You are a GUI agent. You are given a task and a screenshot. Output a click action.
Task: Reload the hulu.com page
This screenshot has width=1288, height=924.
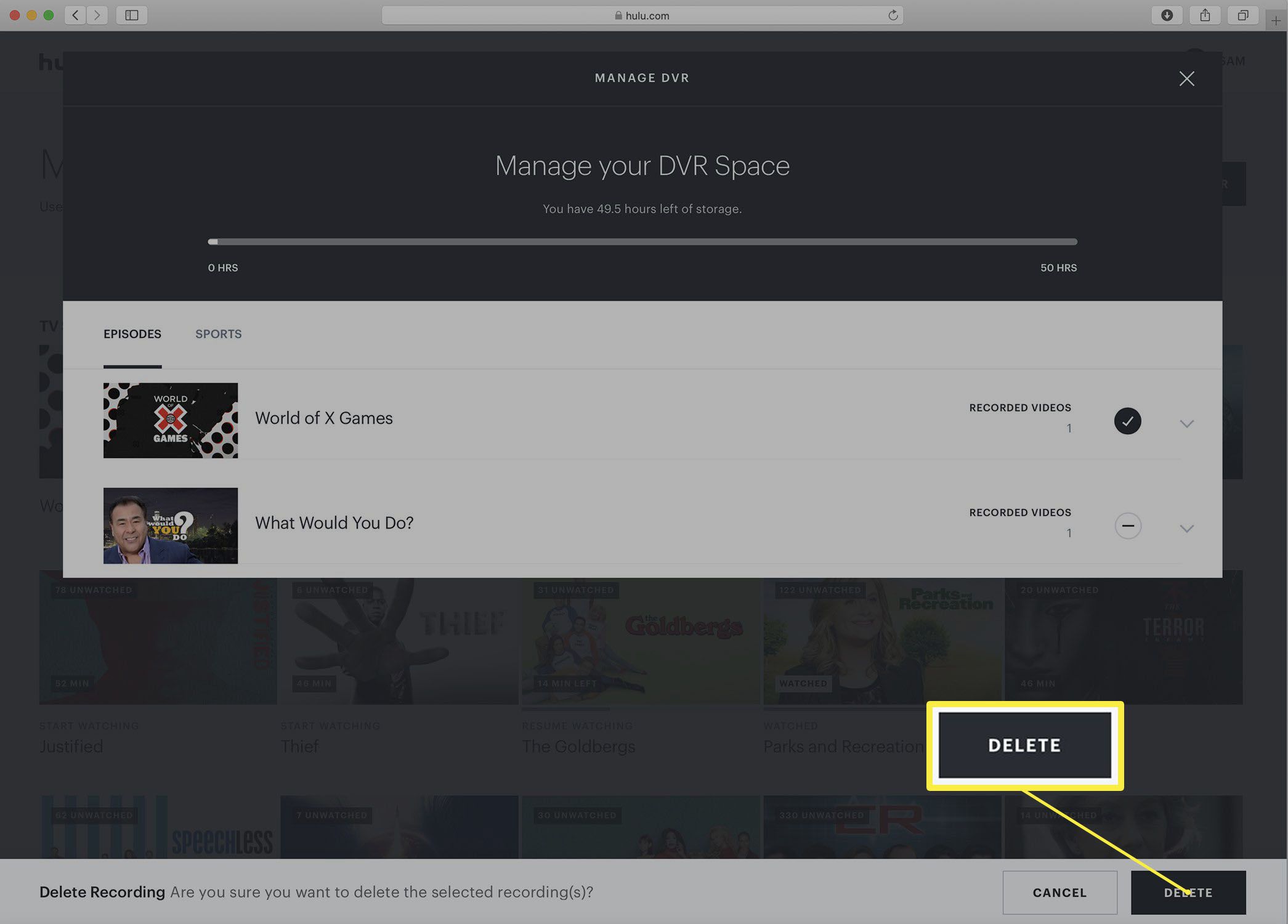point(893,15)
